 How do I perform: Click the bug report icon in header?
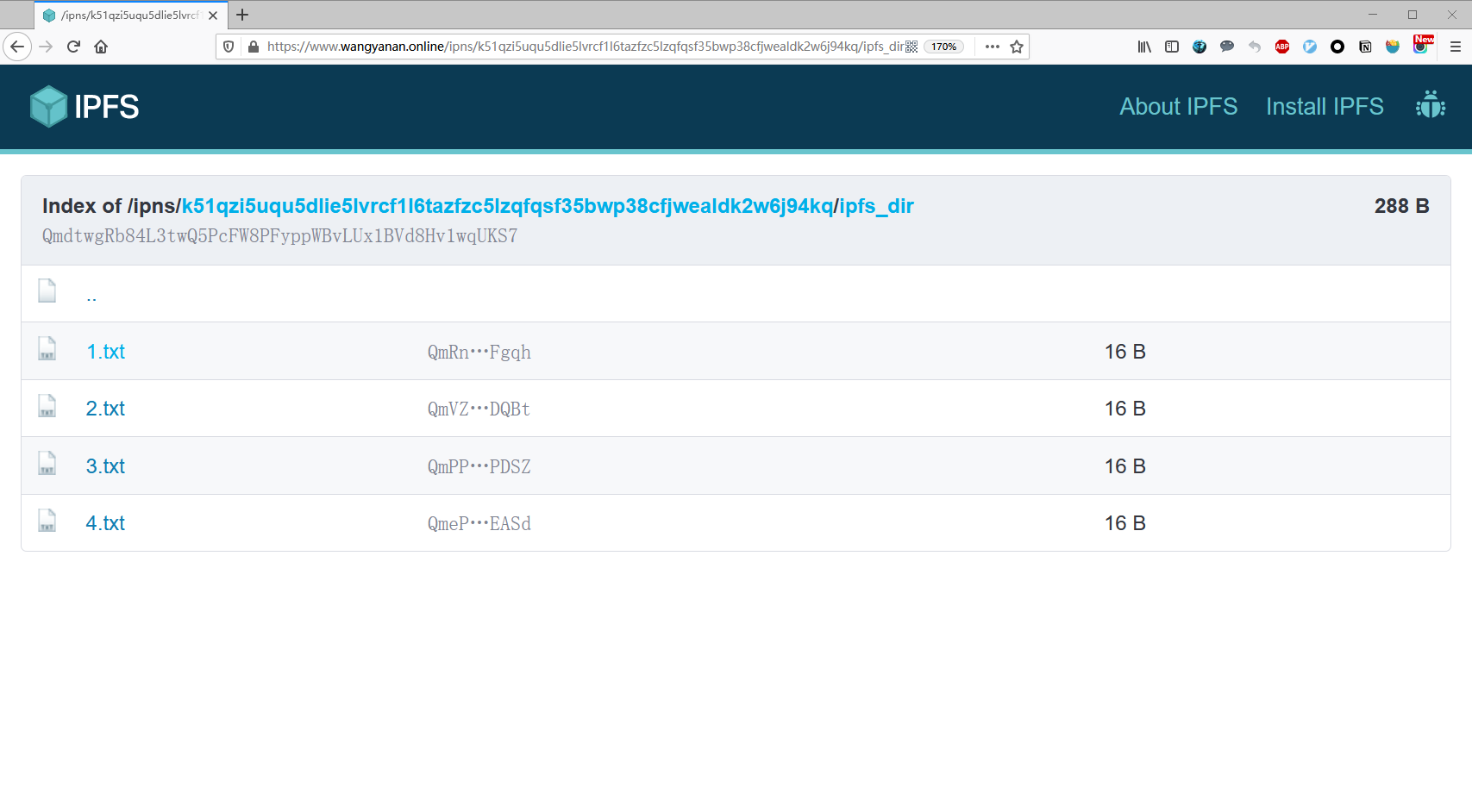pyautogui.click(x=1430, y=106)
